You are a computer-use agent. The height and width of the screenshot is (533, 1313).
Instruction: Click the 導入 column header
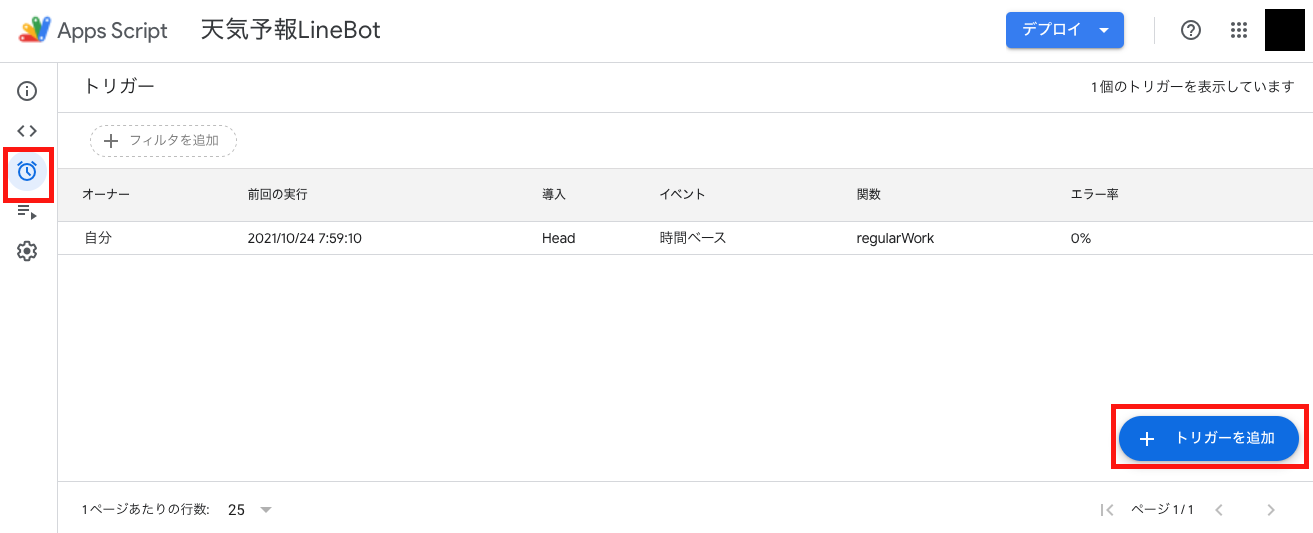[x=554, y=194]
